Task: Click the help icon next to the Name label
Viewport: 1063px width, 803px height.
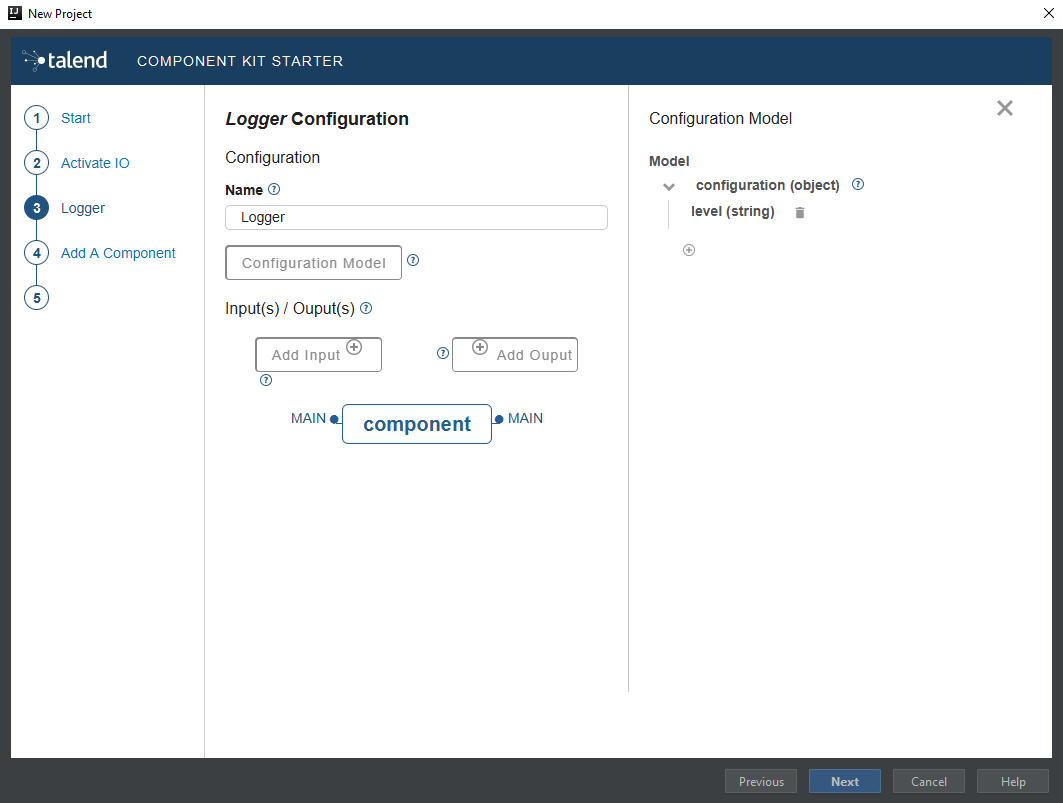Action: (x=274, y=189)
